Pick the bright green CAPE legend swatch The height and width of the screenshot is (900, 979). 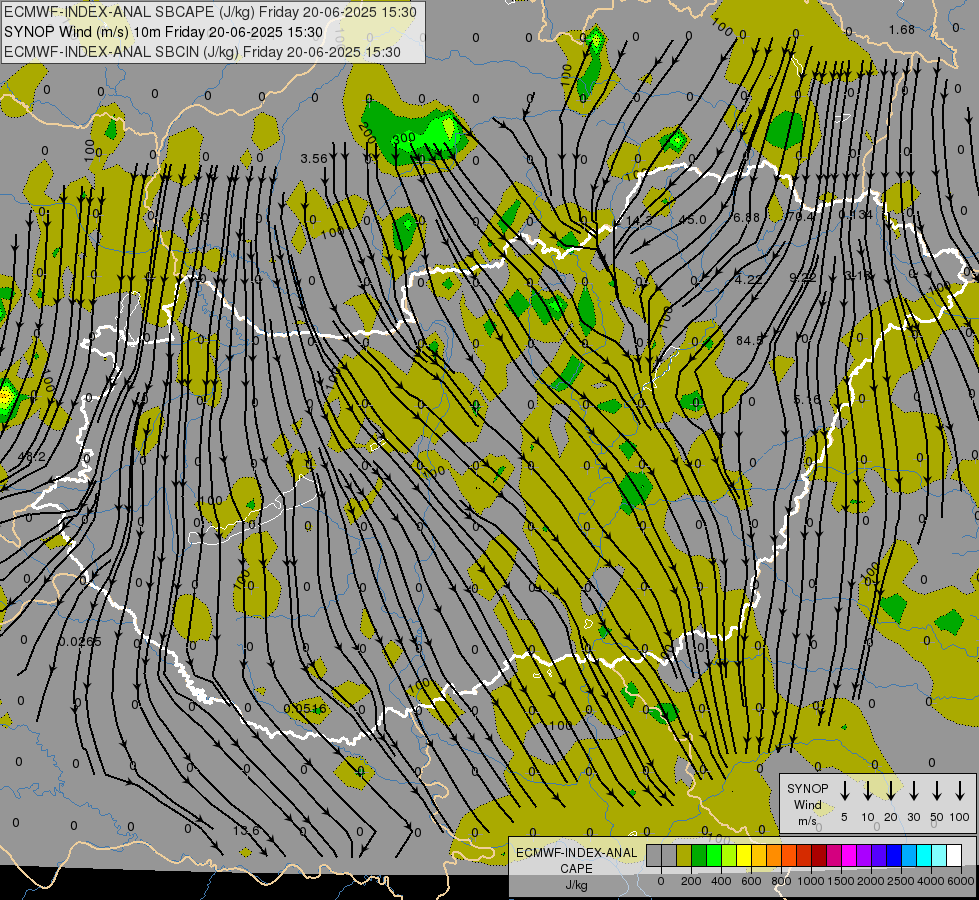[x=714, y=855]
